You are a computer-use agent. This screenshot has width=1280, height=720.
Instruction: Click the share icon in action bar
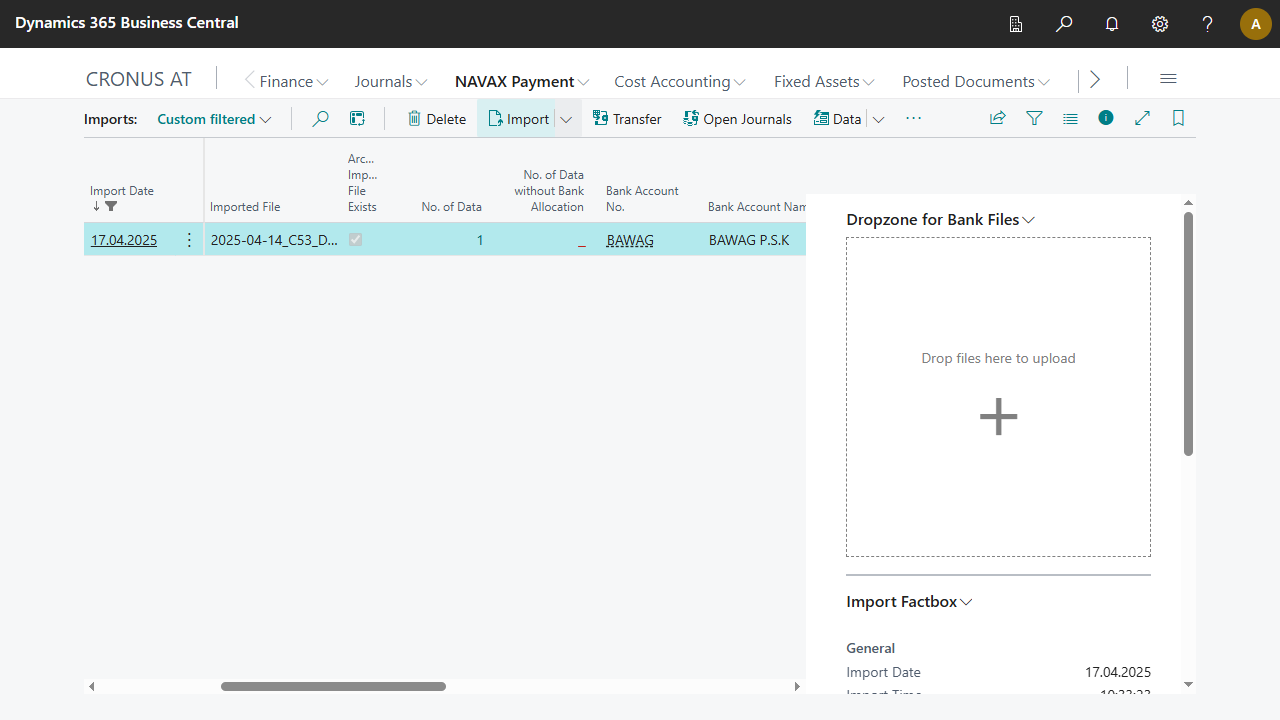pos(997,118)
